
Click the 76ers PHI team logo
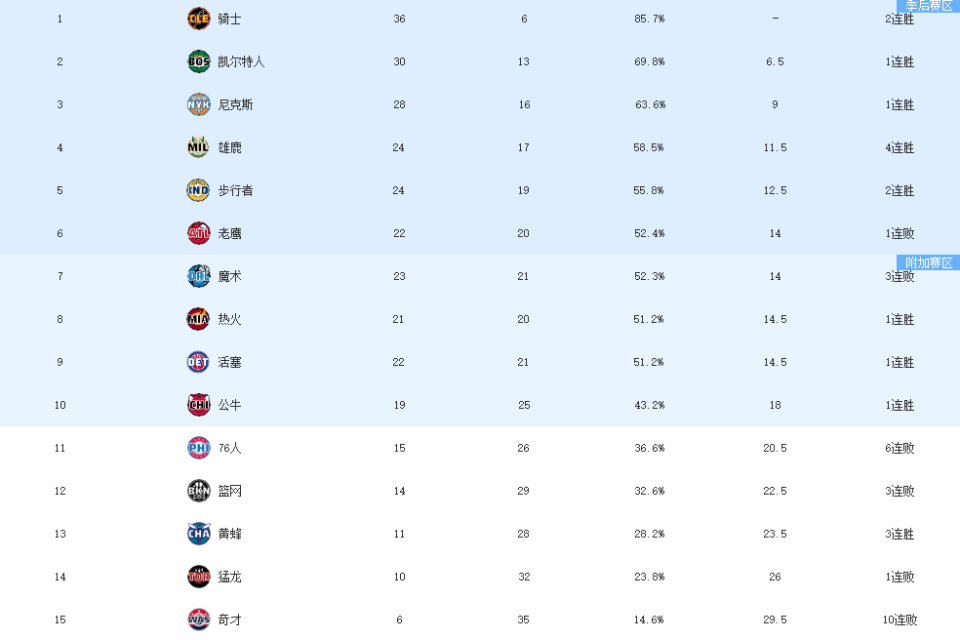(x=198, y=448)
